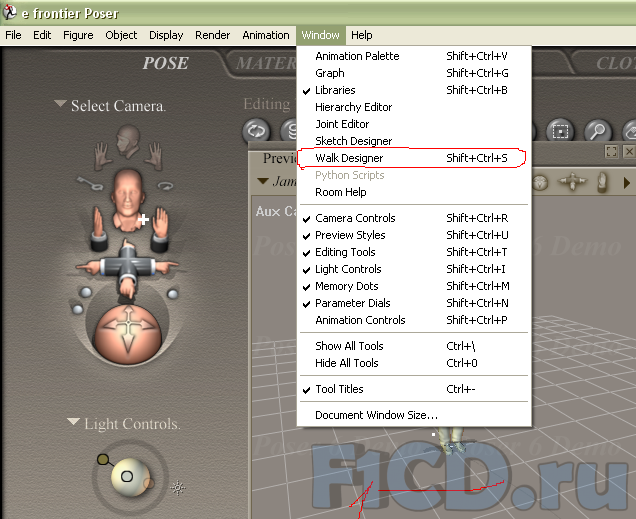The image size is (636, 519).
Task: Open the Edit menu
Action: coord(42,35)
